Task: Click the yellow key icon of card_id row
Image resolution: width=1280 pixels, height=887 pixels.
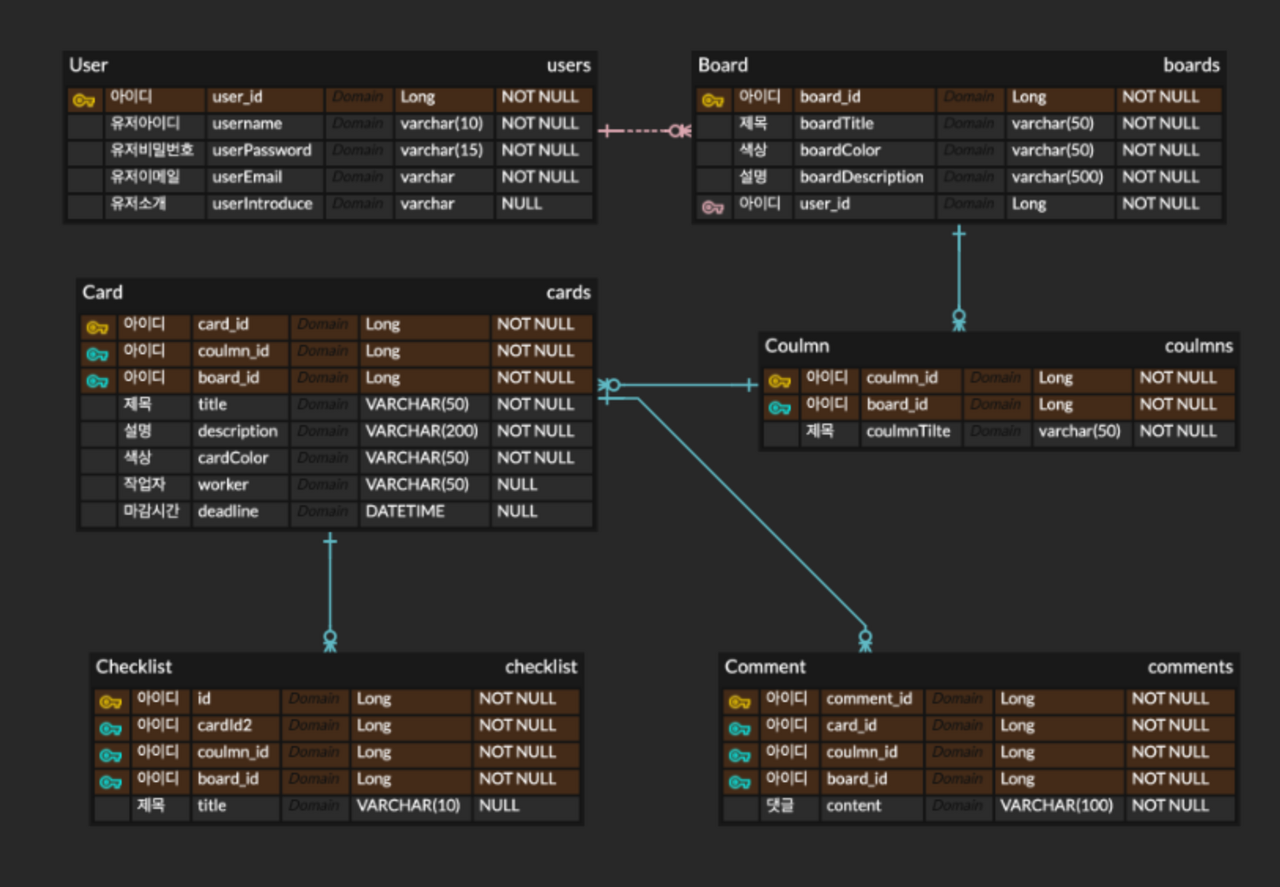Action: 97,326
